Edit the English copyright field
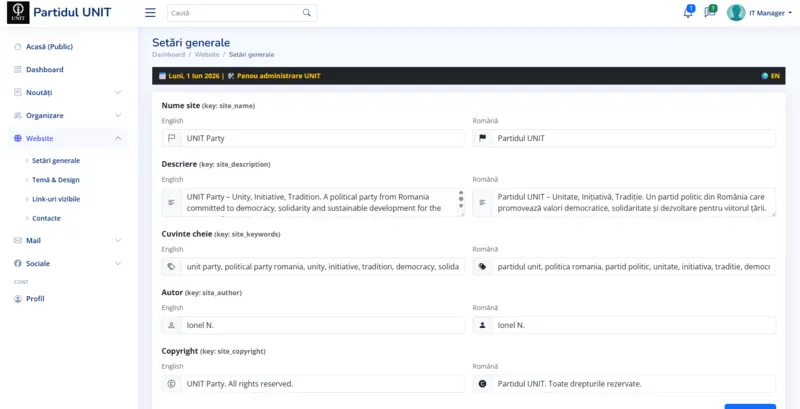This screenshot has width=800, height=409. click(x=323, y=384)
